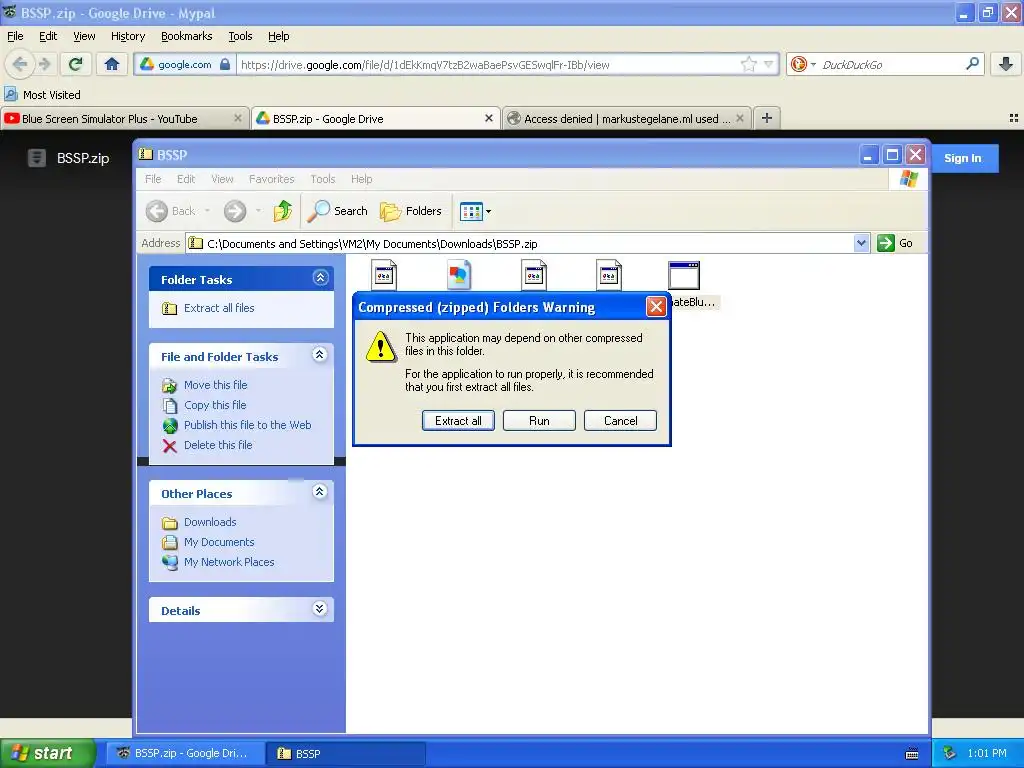
Task: Switch to Blue Screen Simulator Plus tab
Action: click(x=125, y=119)
